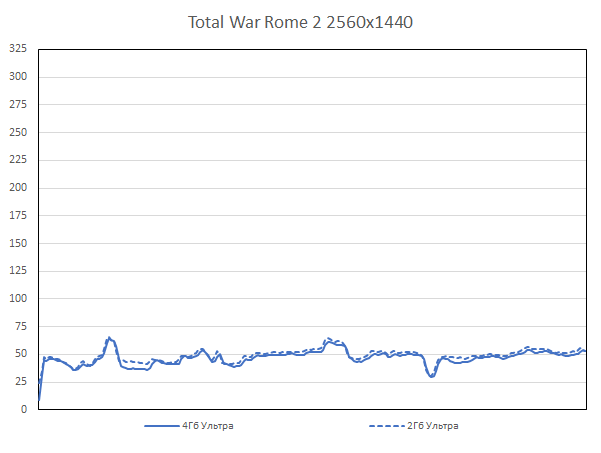
Task: Click the 275 y-axis label
Action: point(17,104)
